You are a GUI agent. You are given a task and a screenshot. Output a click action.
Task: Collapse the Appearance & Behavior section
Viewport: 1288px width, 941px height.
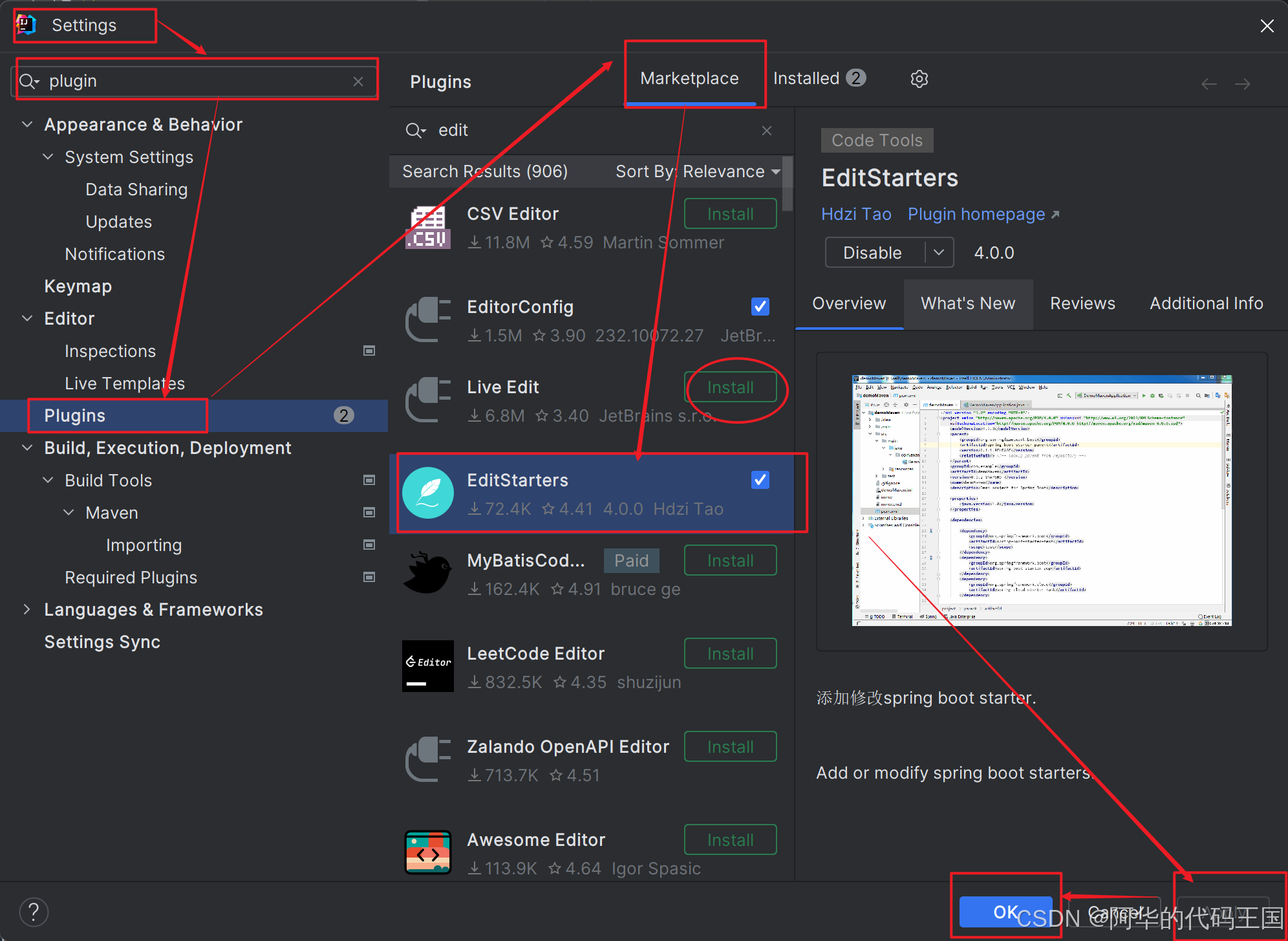coord(27,124)
